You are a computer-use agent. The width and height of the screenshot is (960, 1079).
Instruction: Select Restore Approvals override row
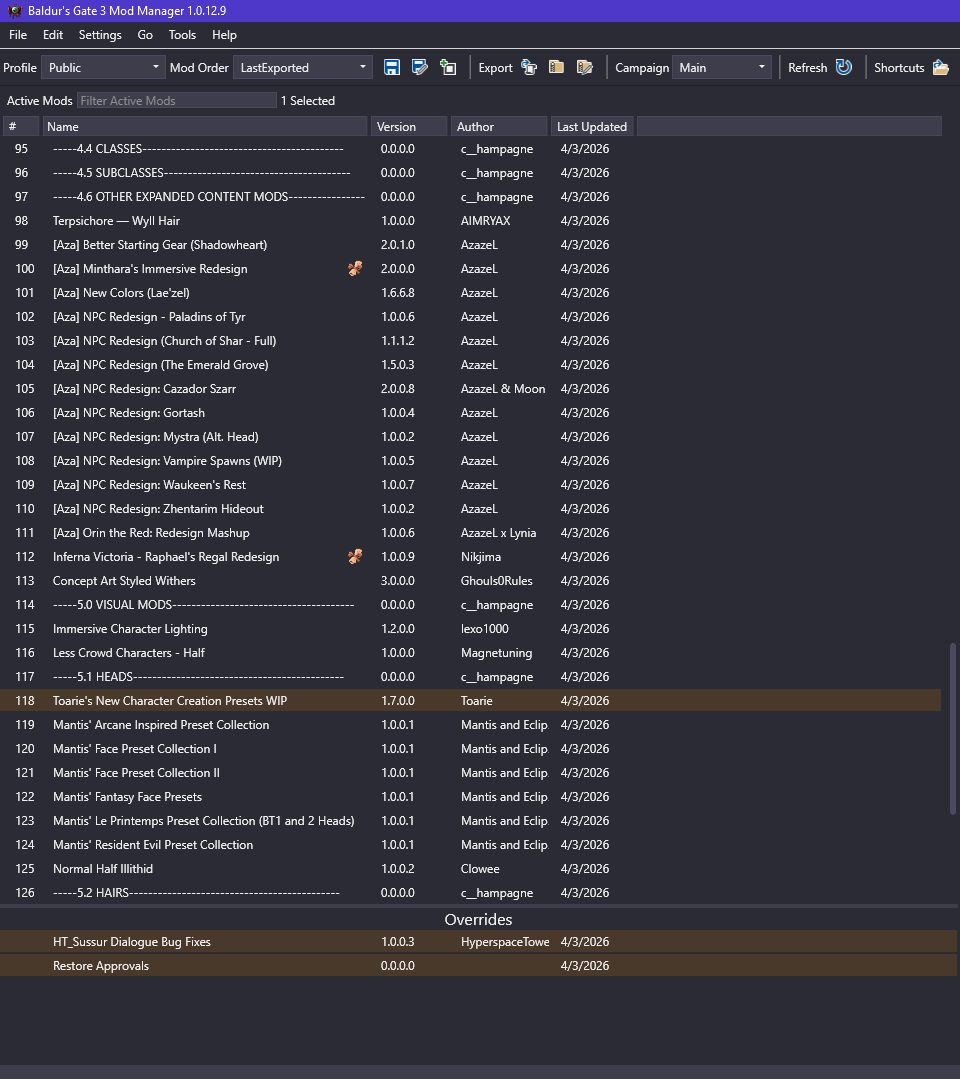[478, 966]
